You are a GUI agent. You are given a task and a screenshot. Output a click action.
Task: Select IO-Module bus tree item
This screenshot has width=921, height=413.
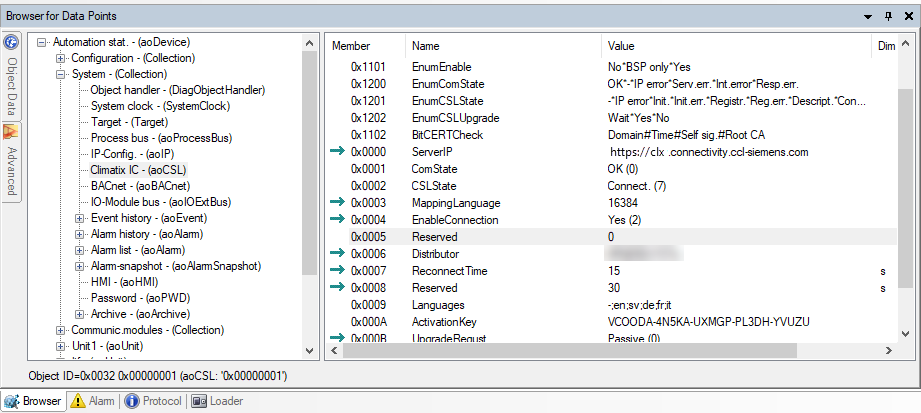click(x=161, y=202)
